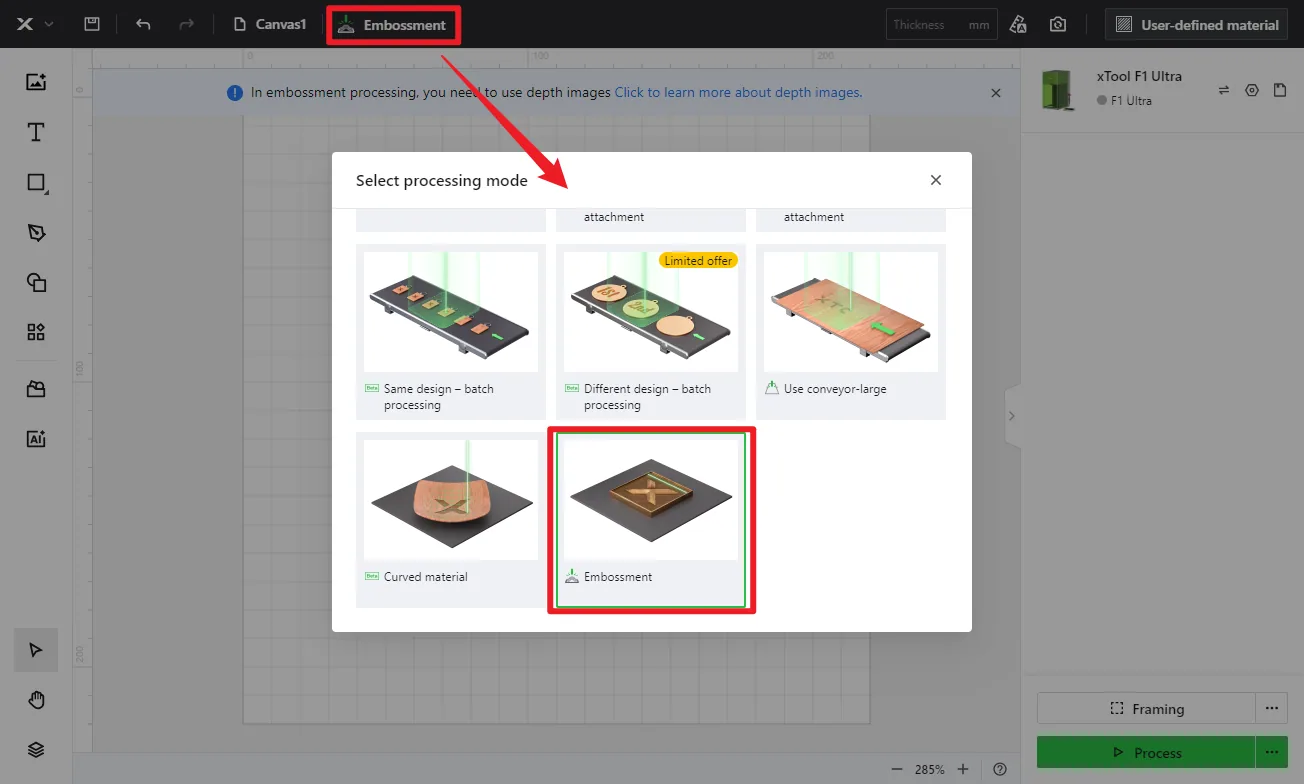Activate the hand pan tool
Image resolution: width=1304 pixels, height=784 pixels.
(36, 700)
